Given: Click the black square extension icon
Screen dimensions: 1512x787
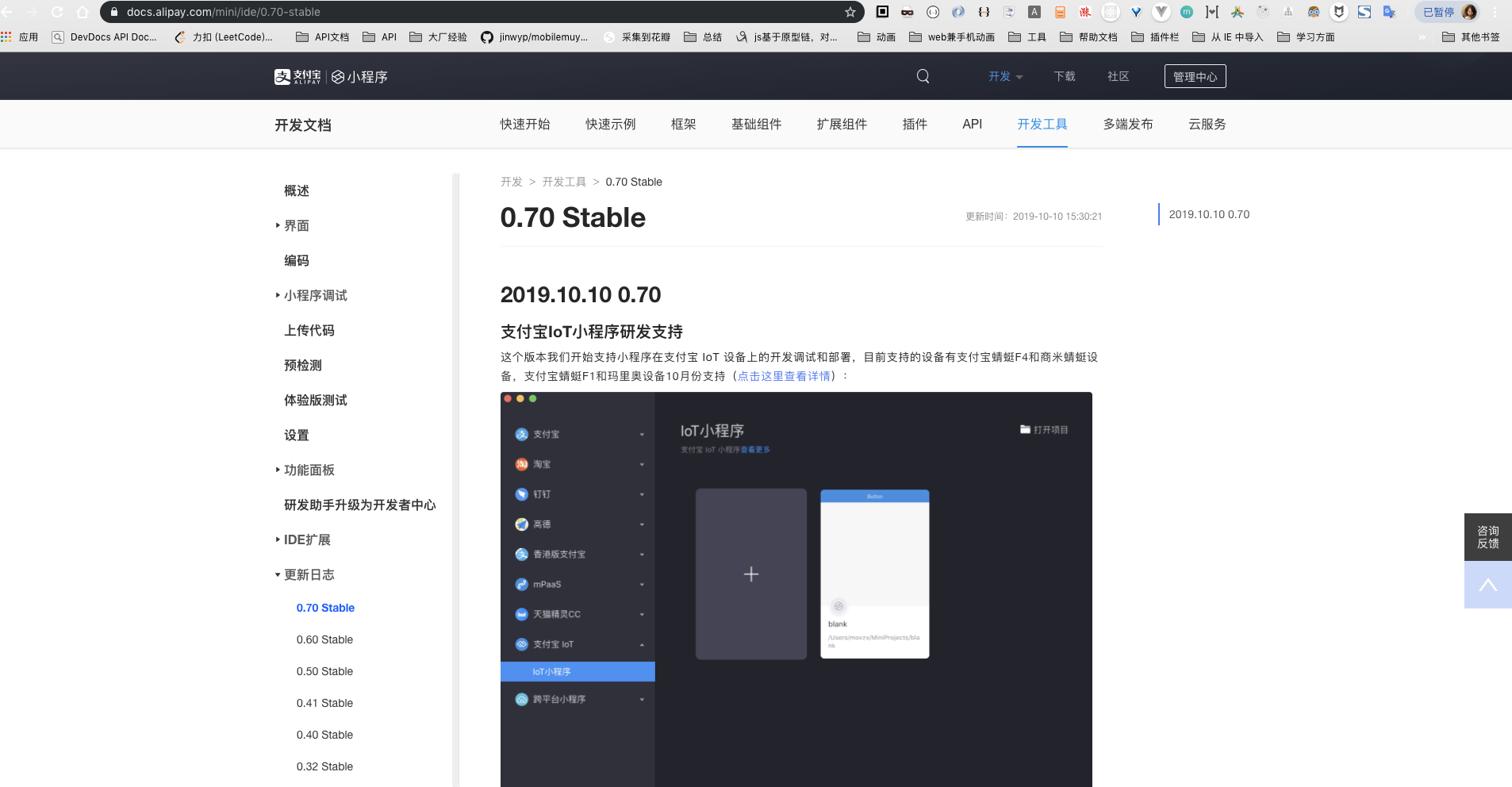Looking at the screenshot, I should pyautogui.click(x=882, y=12).
